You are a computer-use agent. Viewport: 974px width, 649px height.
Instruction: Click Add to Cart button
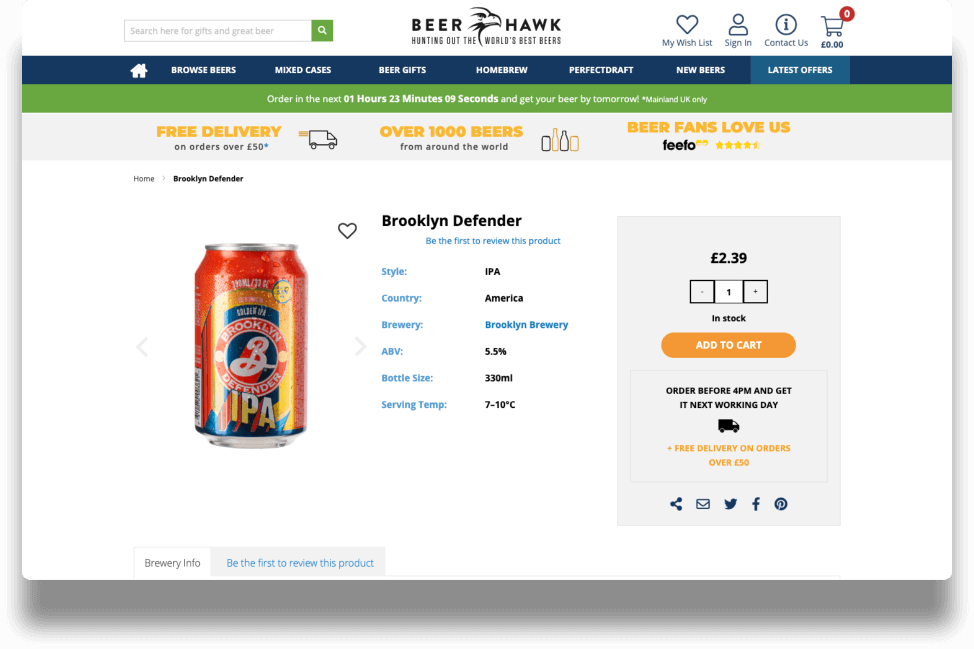(x=728, y=345)
